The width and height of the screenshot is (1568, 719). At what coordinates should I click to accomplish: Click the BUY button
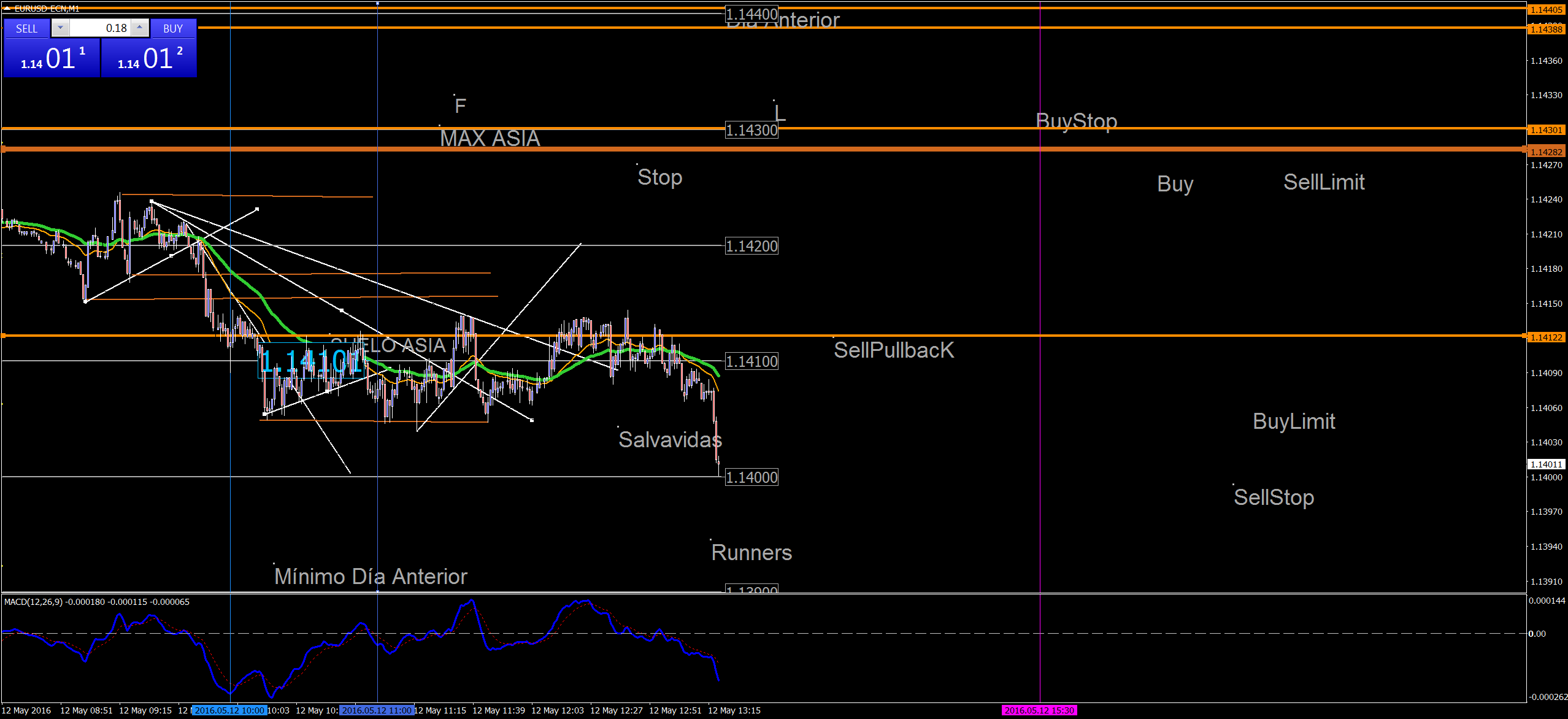click(x=173, y=28)
